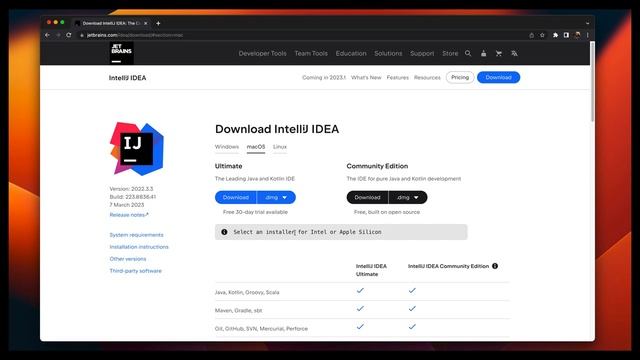
Task: Open the What's New link
Action: click(366, 78)
